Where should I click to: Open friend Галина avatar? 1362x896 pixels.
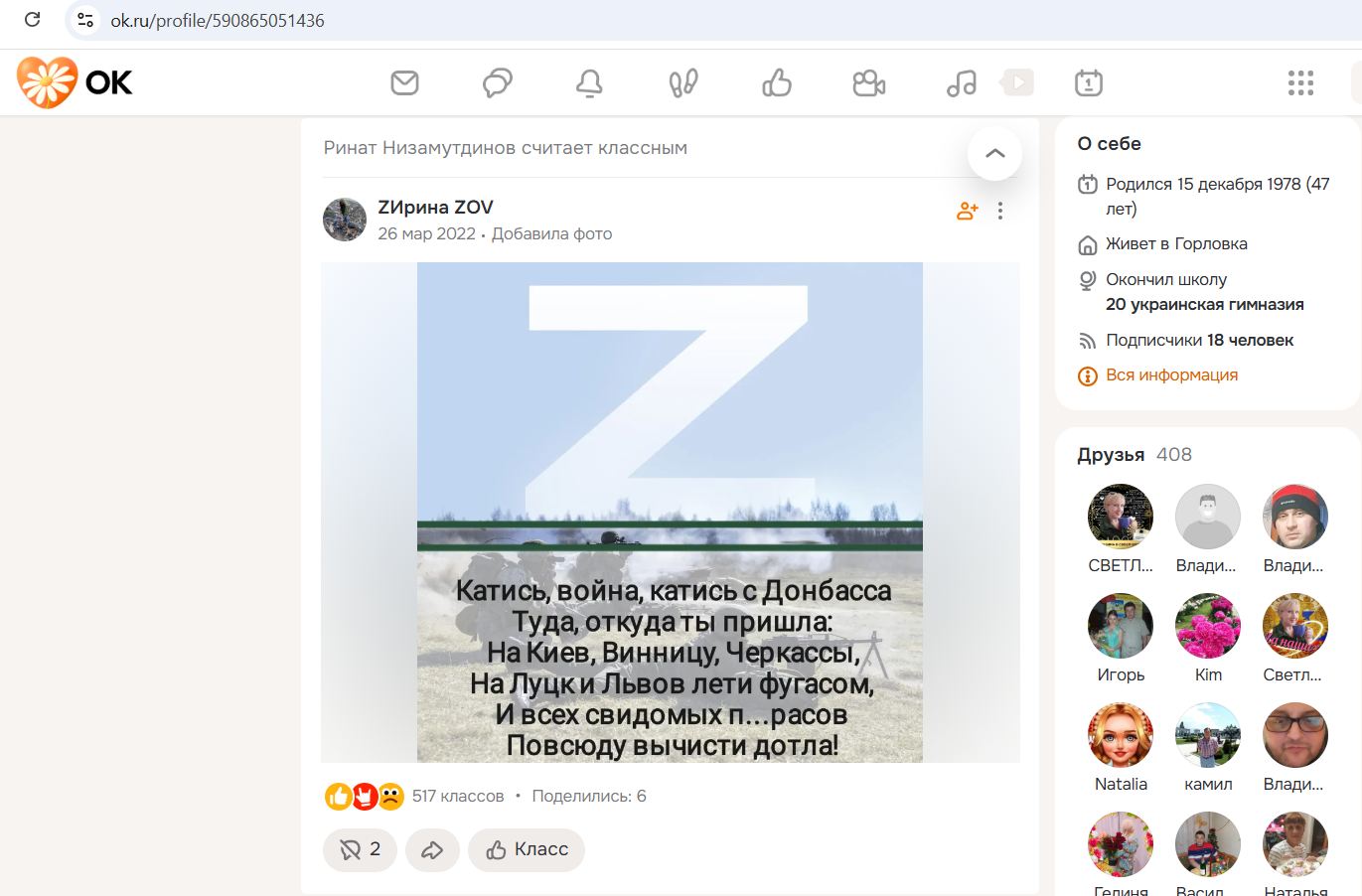1121,844
